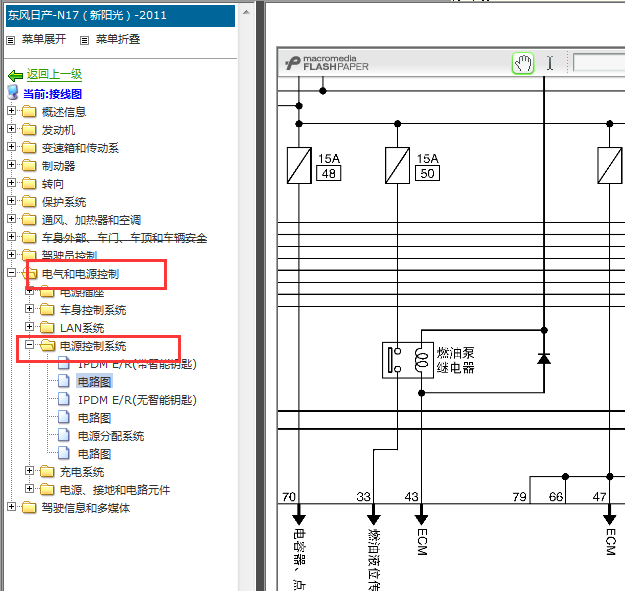
Task: Open 电路图 below IPDM E/R(无智能钥匙)
Action: click(94, 418)
